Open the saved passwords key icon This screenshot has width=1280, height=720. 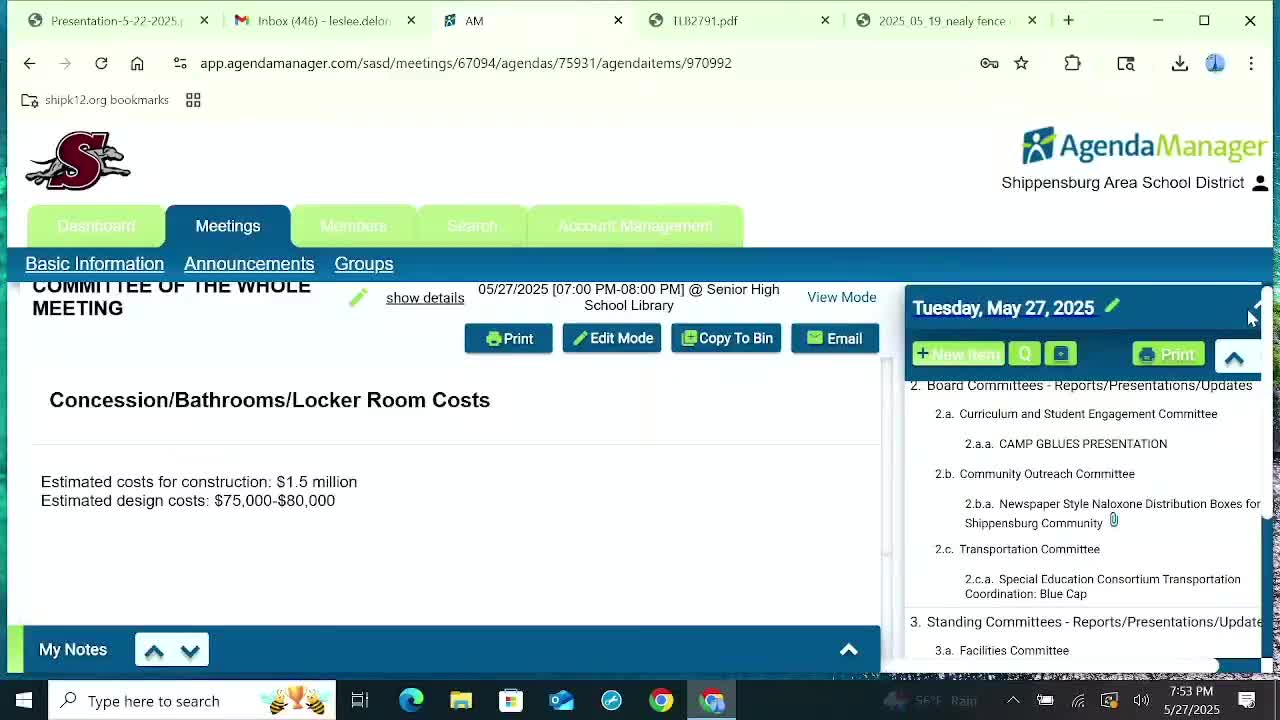(989, 63)
